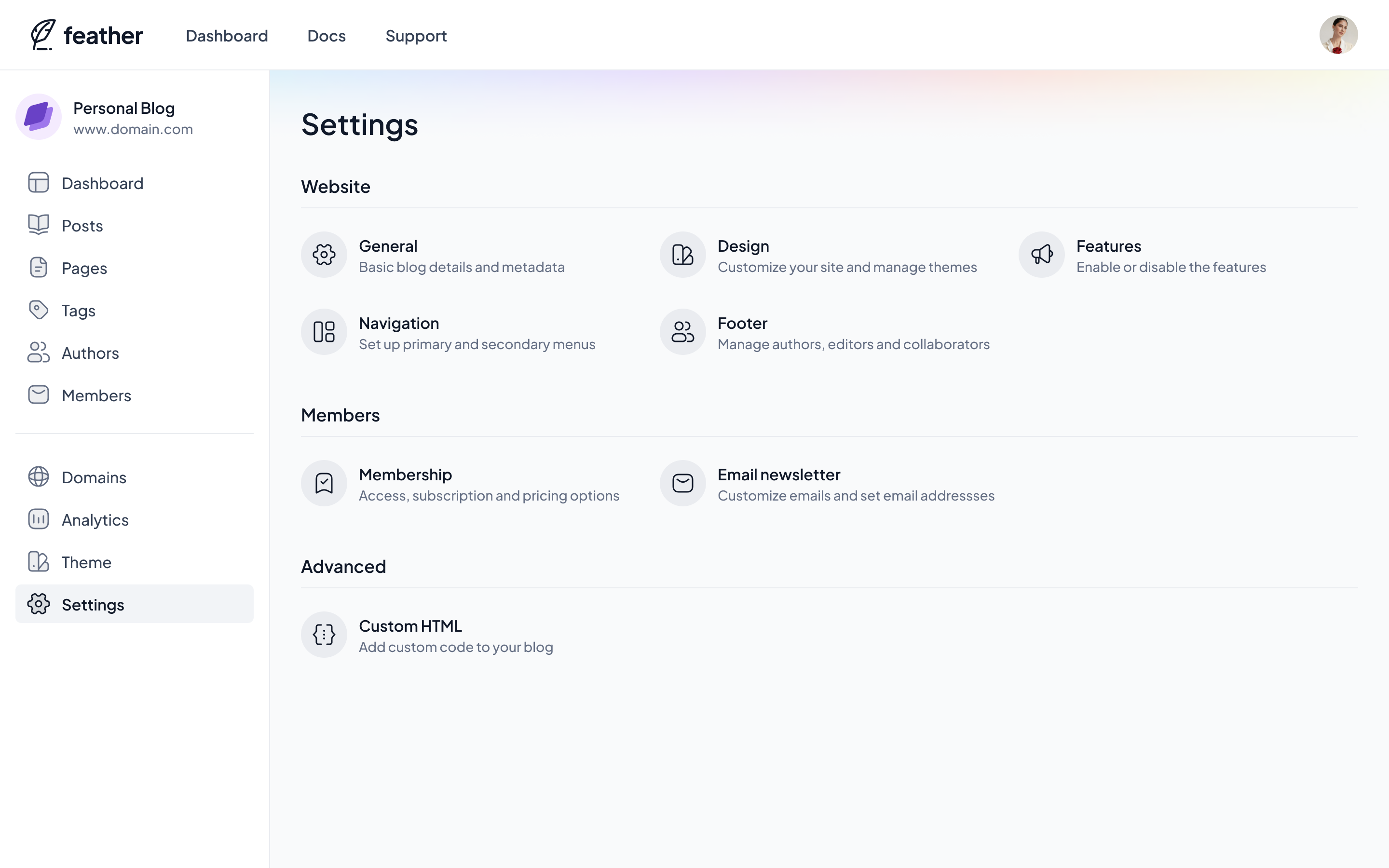Click the Email newsletter envelope icon
This screenshot has width=1389, height=868.
coord(682,483)
